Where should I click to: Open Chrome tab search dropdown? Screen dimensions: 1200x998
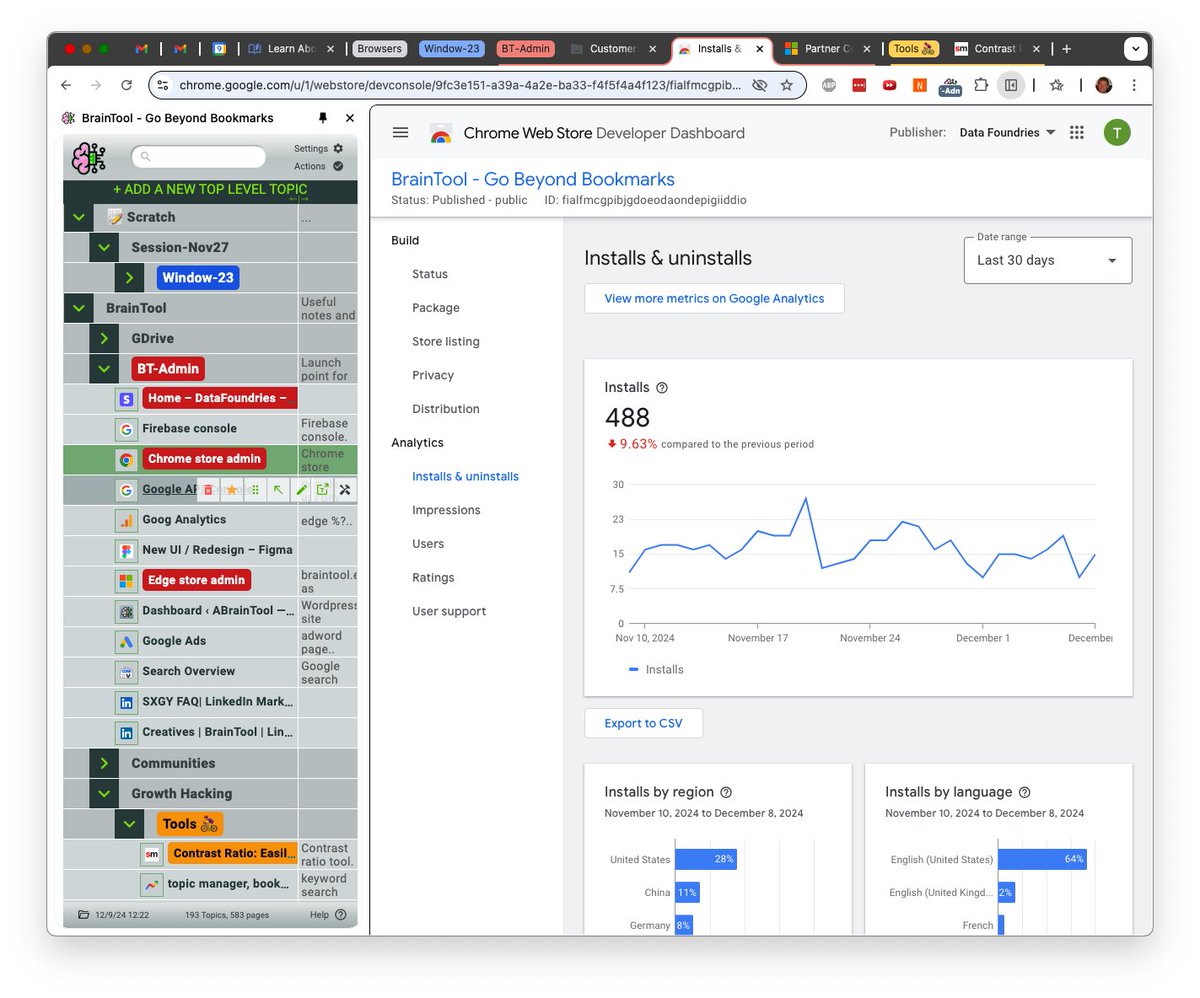[1134, 48]
